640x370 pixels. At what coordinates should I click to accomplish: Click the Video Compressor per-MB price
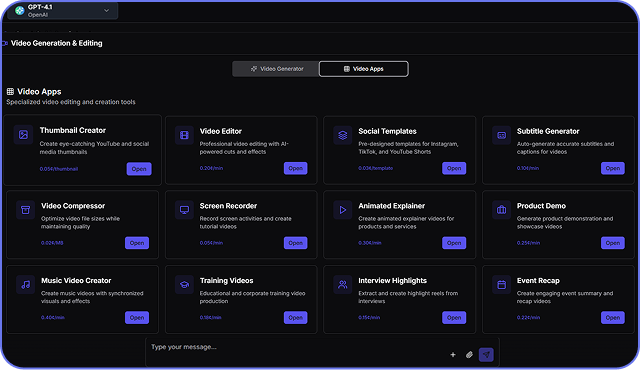52,243
